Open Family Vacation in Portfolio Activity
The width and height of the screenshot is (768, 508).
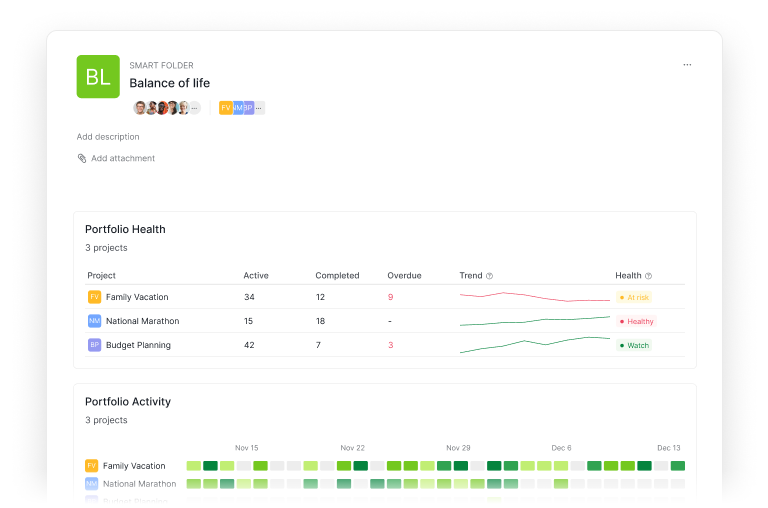134,465
